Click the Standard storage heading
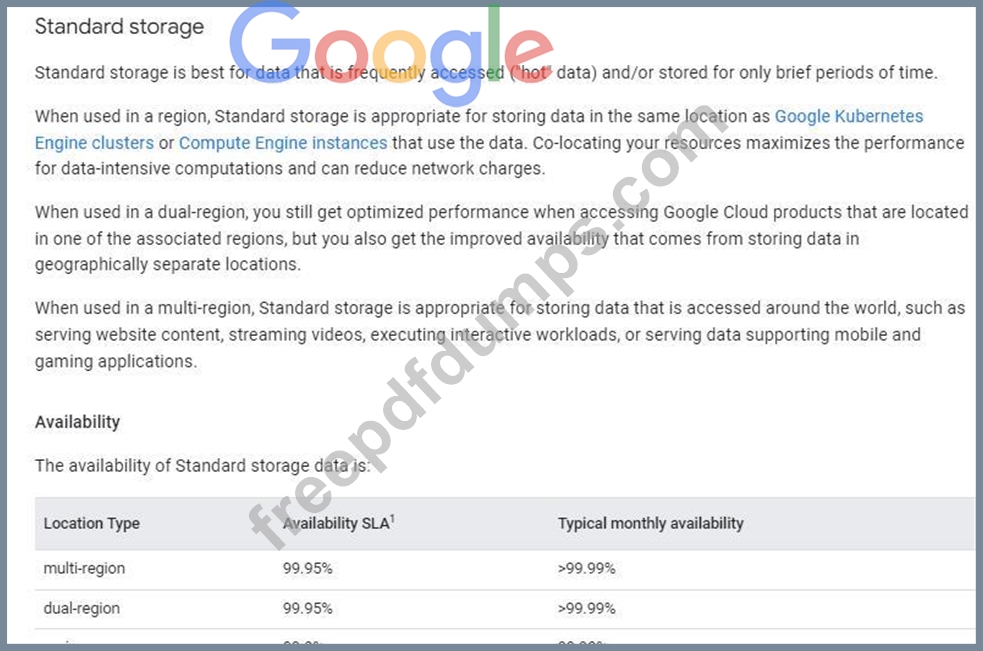Image resolution: width=983 pixels, height=651 pixels. [119, 27]
